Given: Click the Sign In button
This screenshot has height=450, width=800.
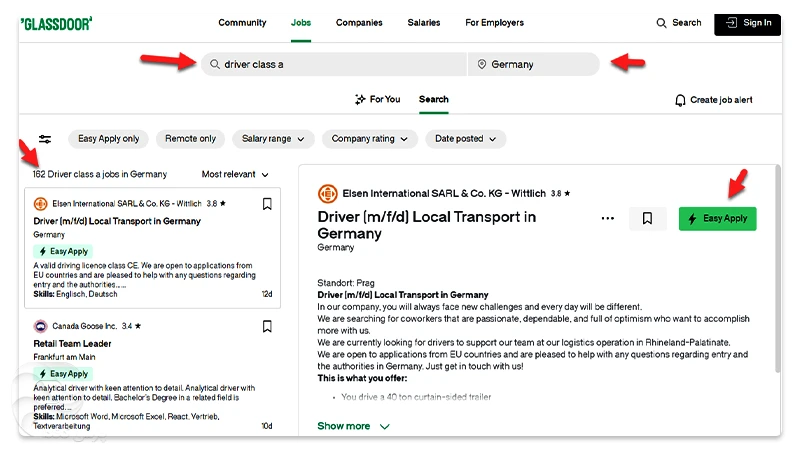Looking at the screenshot, I should click(x=747, y=23).
